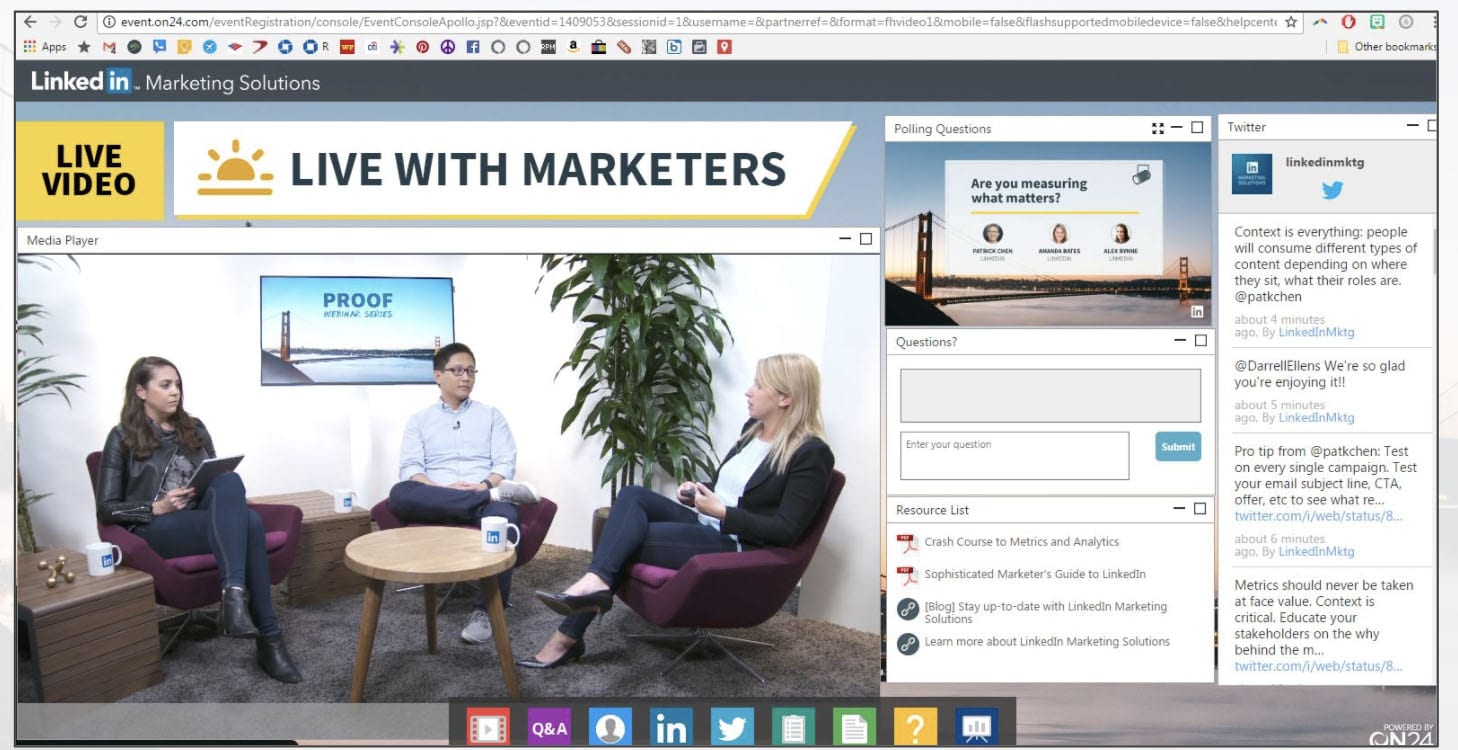Minimize the Questions? panel
Viewport: 1458px width, 750px height.
[x=1181, y=341]
